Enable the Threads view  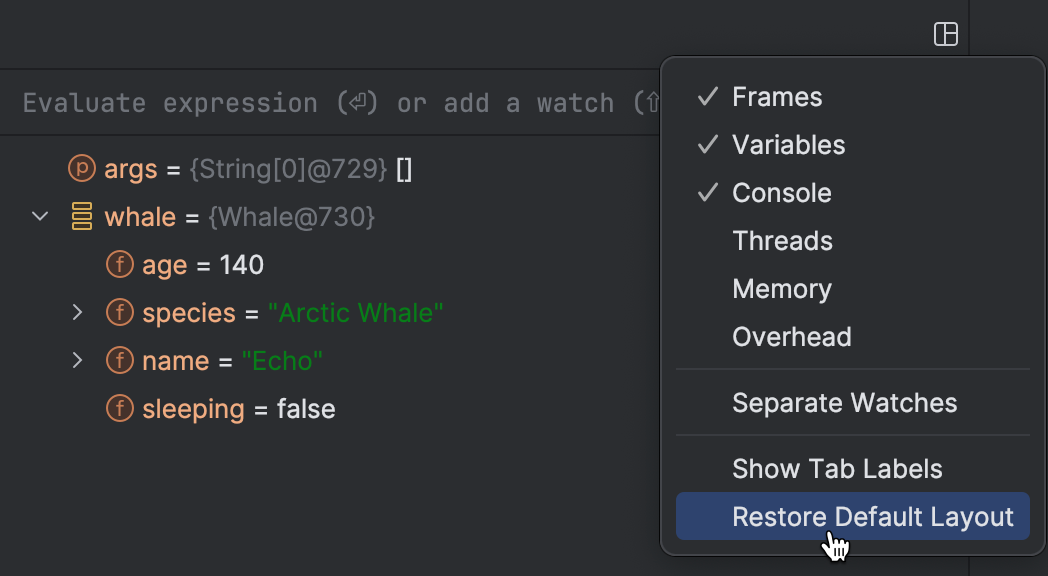(782, 240)
